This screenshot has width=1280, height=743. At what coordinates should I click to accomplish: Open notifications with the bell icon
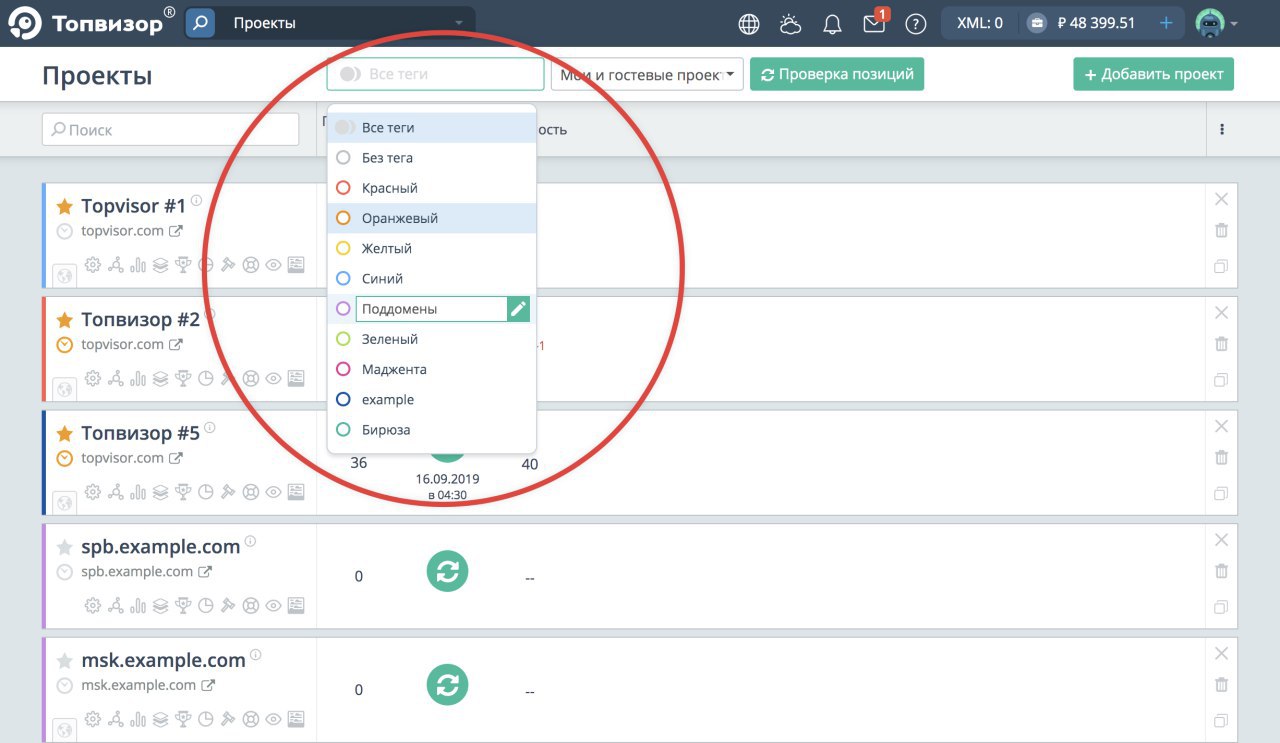coord(832,24)
